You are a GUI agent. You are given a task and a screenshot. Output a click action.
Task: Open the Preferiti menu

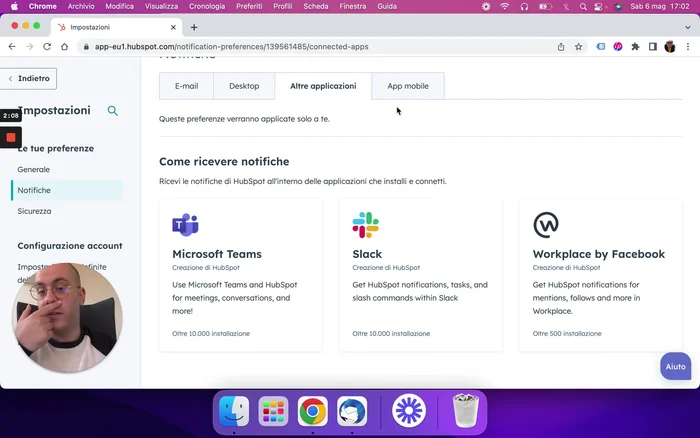pyautogui.click(x=249, y=7)
